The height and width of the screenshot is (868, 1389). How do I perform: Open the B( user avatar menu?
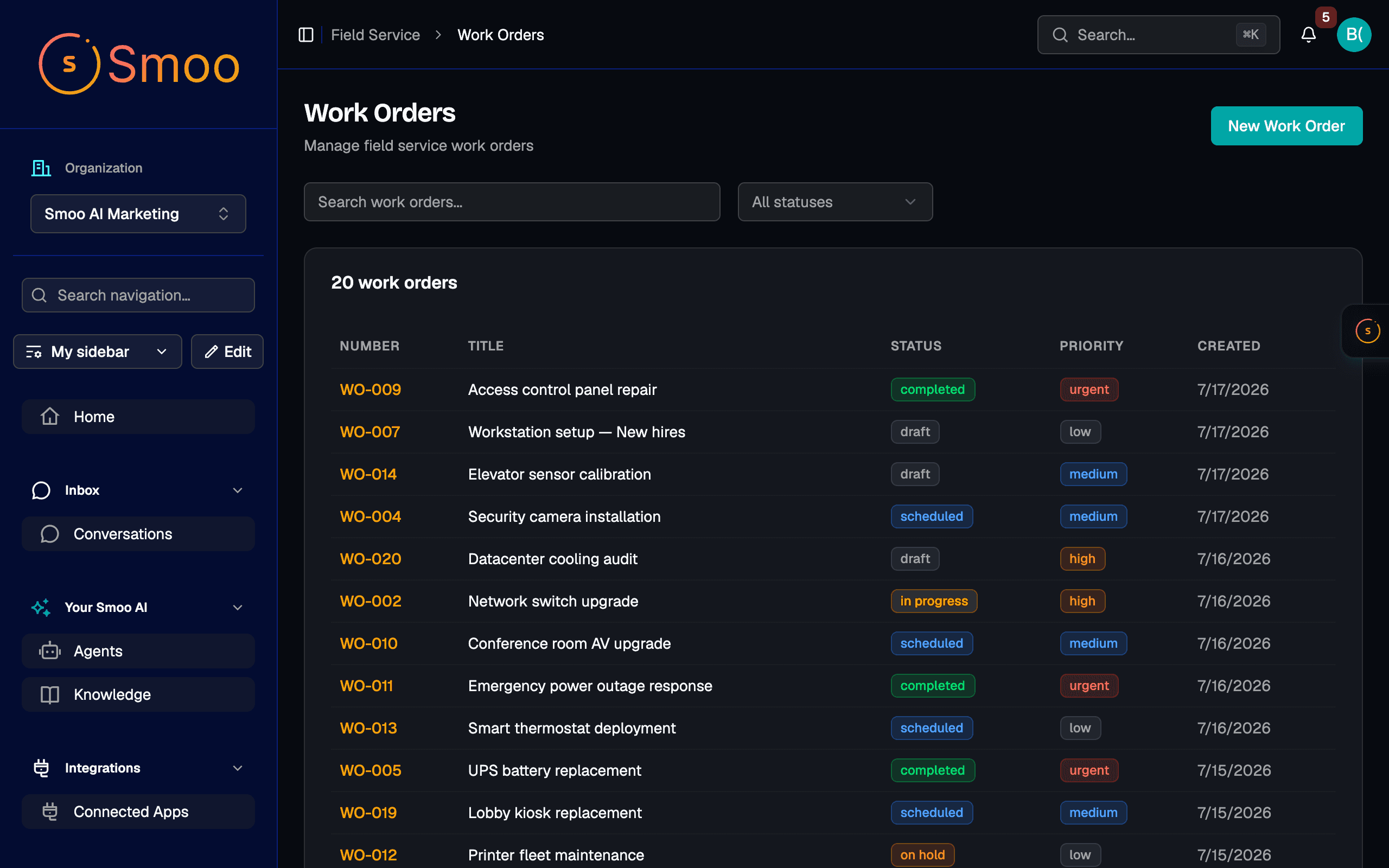[1354, 35]
